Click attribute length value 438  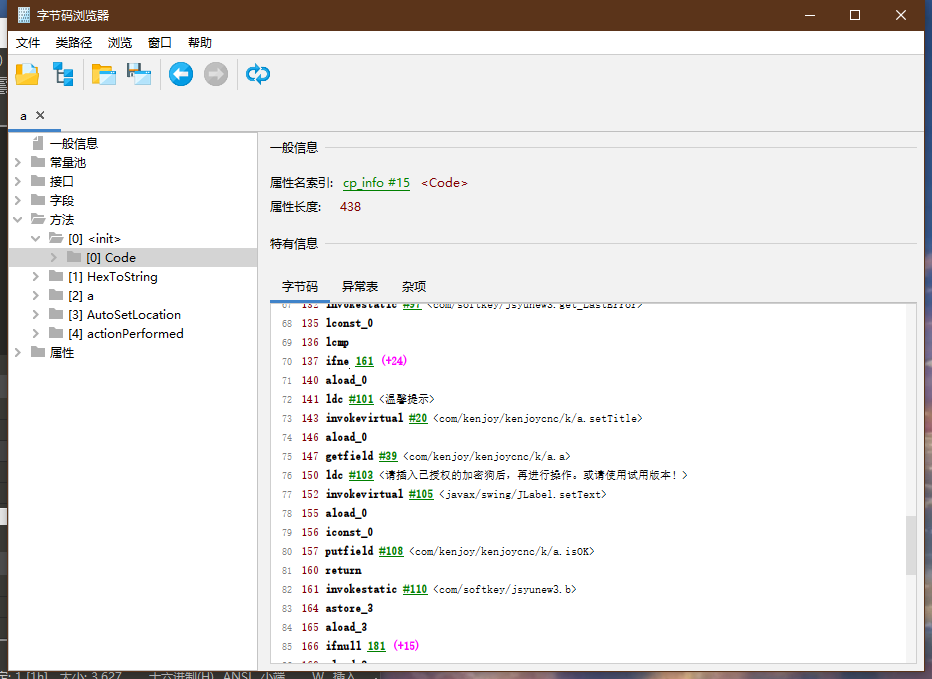(350, 207)
